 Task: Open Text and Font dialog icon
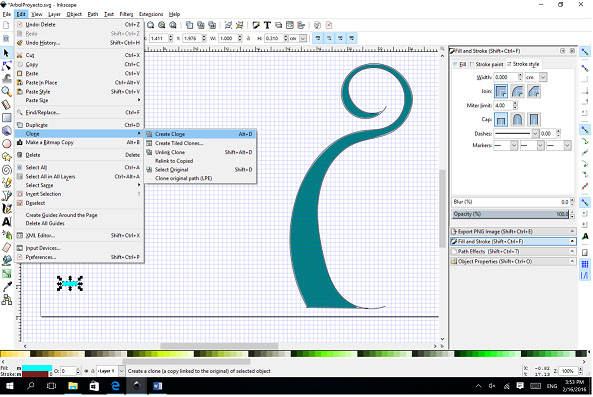(267, 25)
